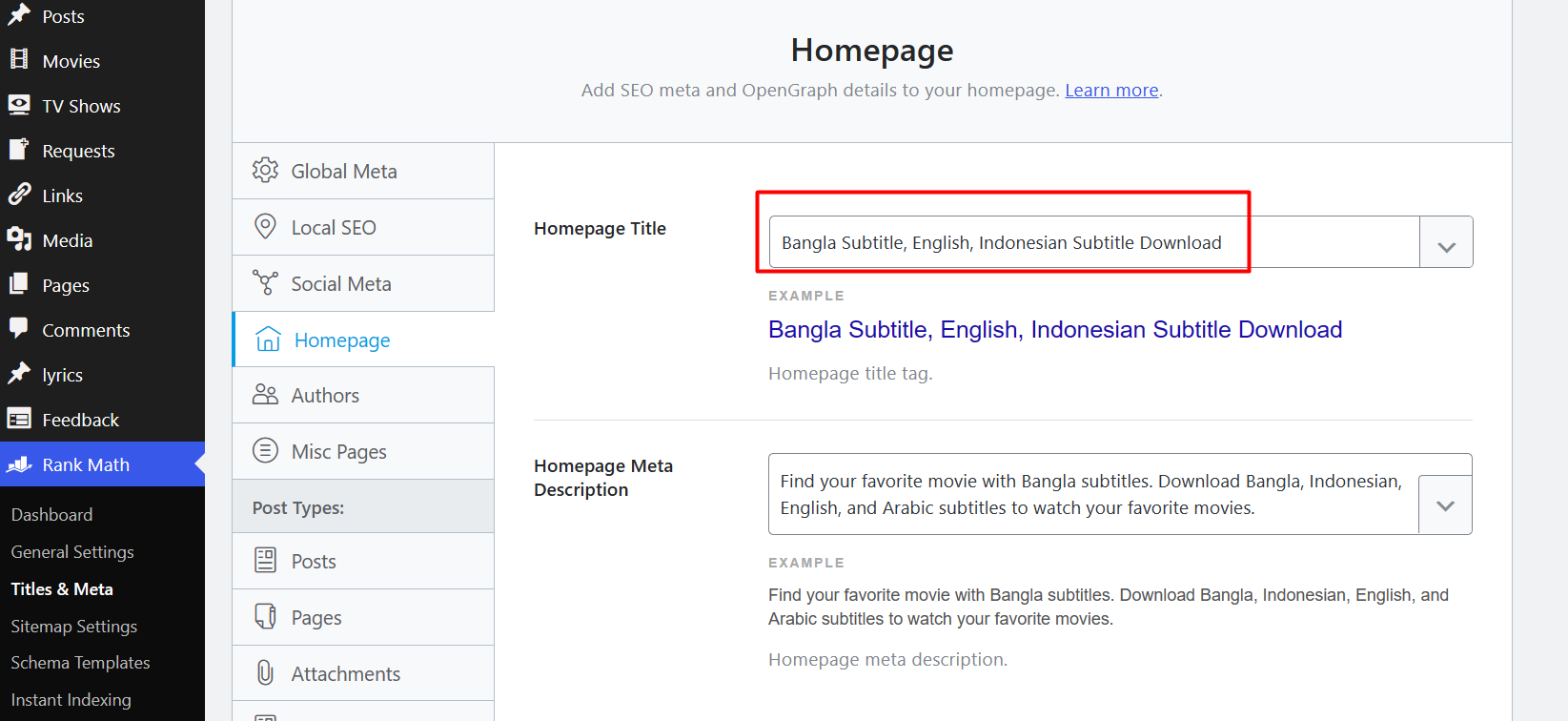Open Homepage Meta Description variable dropdown
The height and width of the screenshot is (721, 1568).
click(x=1445, y=505)
